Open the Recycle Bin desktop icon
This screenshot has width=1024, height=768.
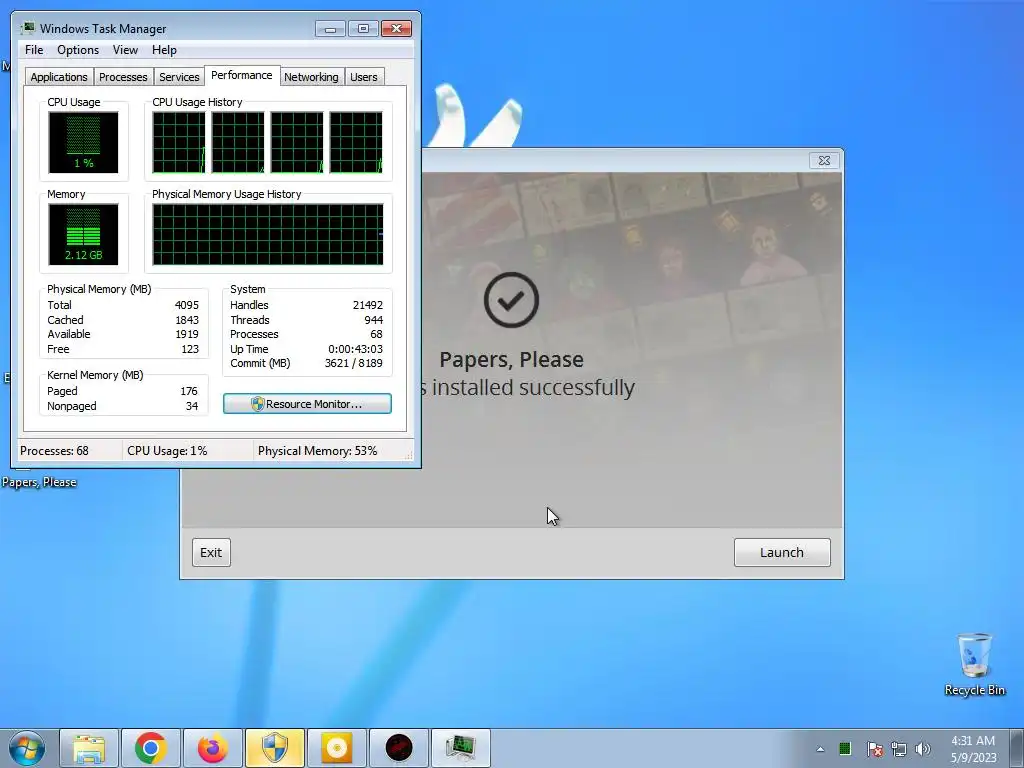pyautogui.click(x=974, y=664)
